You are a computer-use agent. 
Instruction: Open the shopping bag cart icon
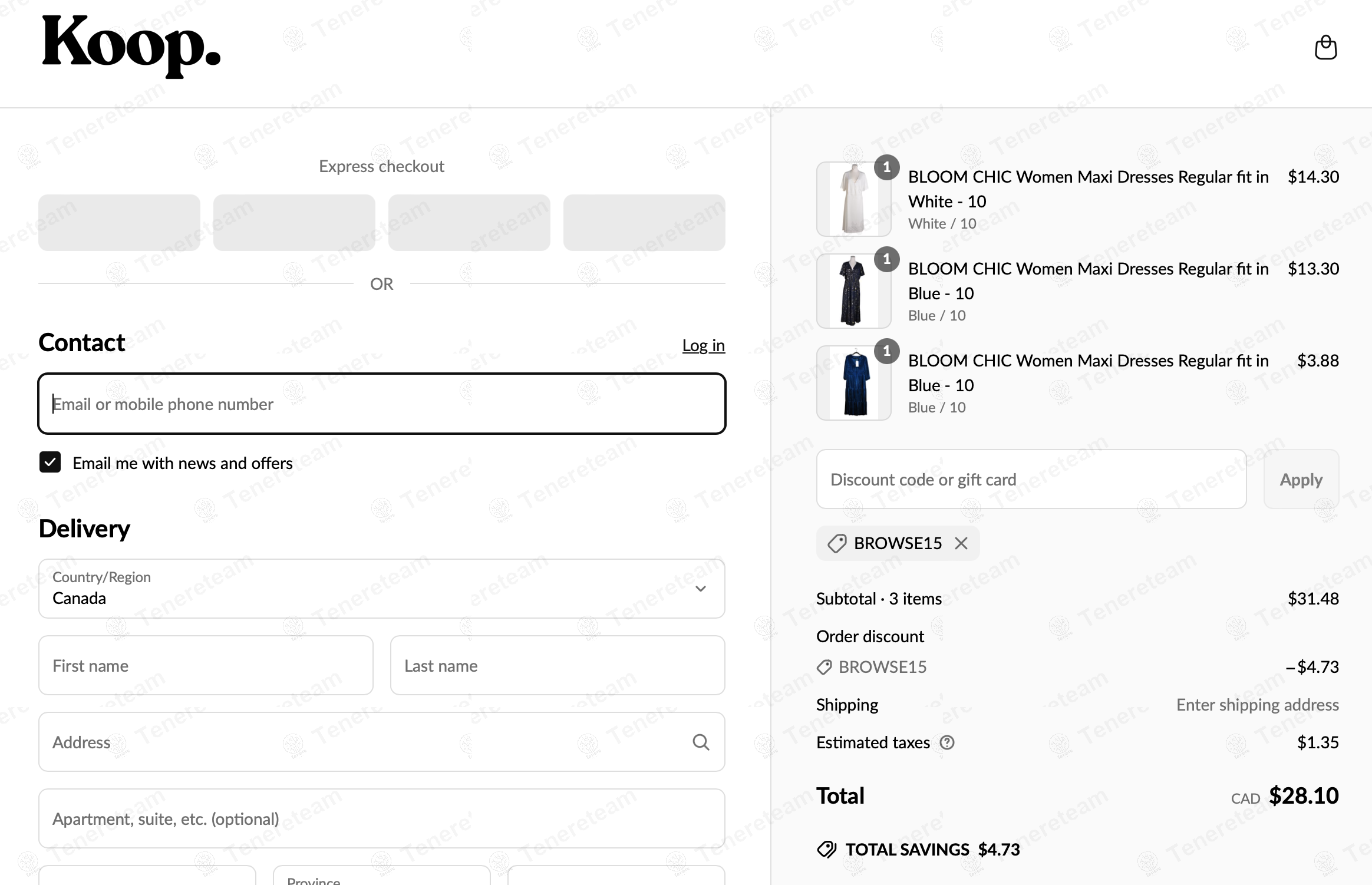pos(1325,48)
